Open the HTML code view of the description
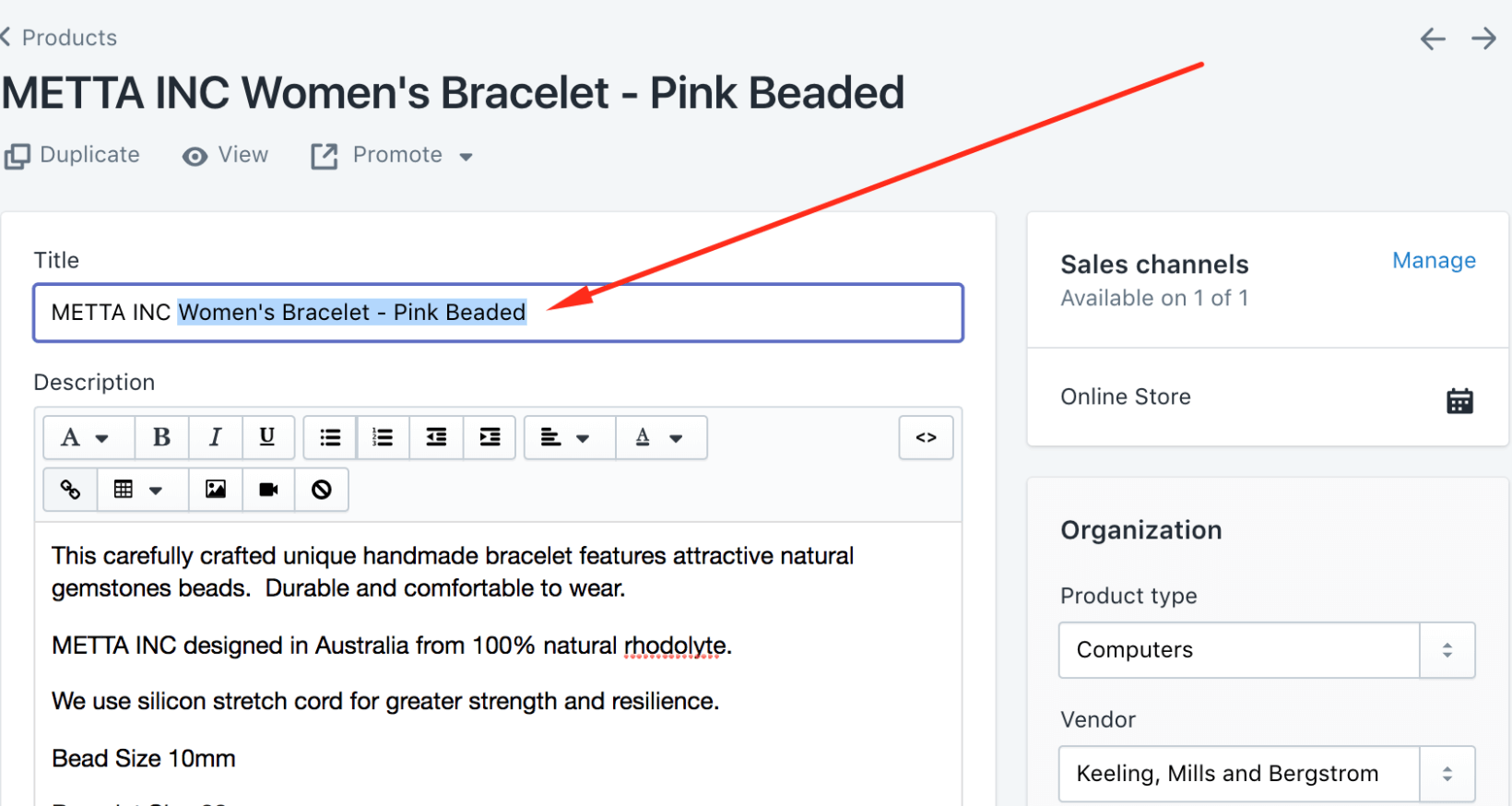Image resolution: width=1512 pixels, height=806 pixels. (x=926, y=437)
